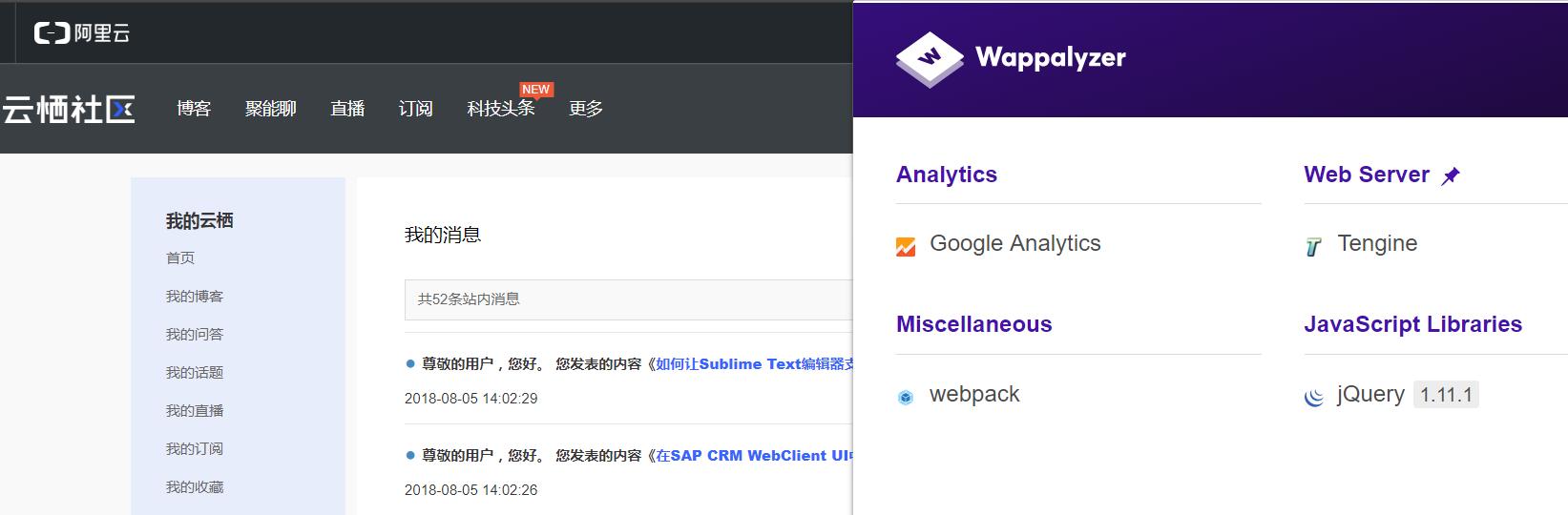This screenshot has width=1568, height=515.
Task: Open the 博客 nav tab
Action: [x=194, y=109]
